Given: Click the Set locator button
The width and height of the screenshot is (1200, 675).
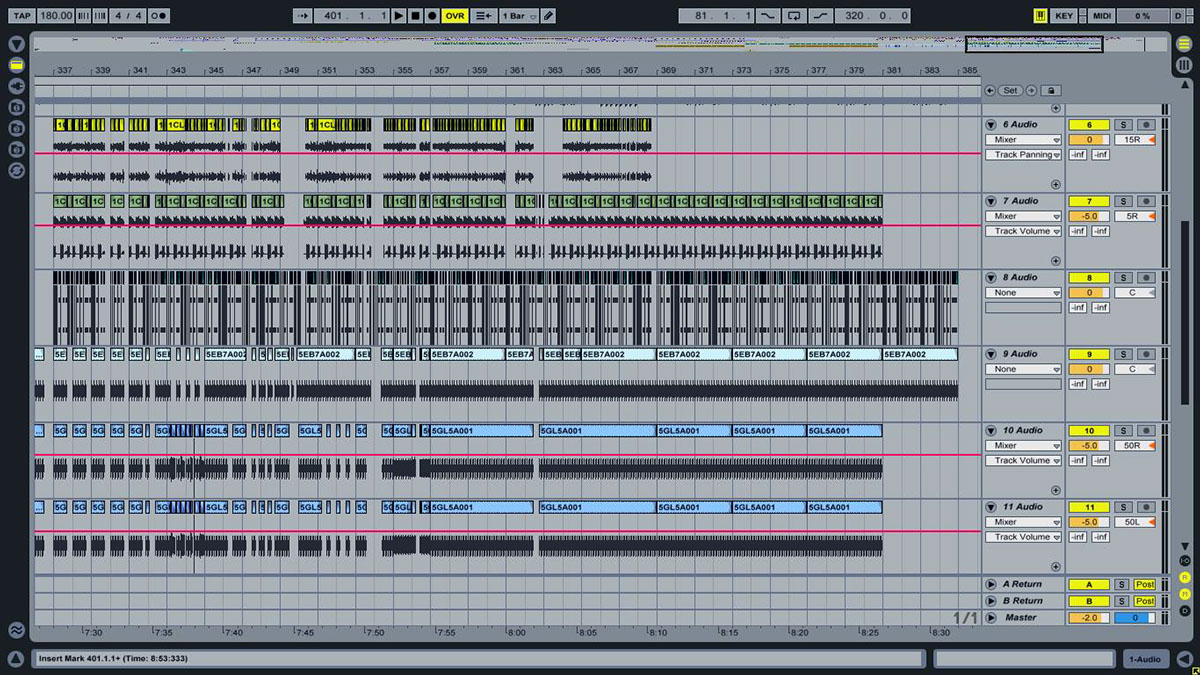Looking at the screenshot, I should click(1010, 90).
